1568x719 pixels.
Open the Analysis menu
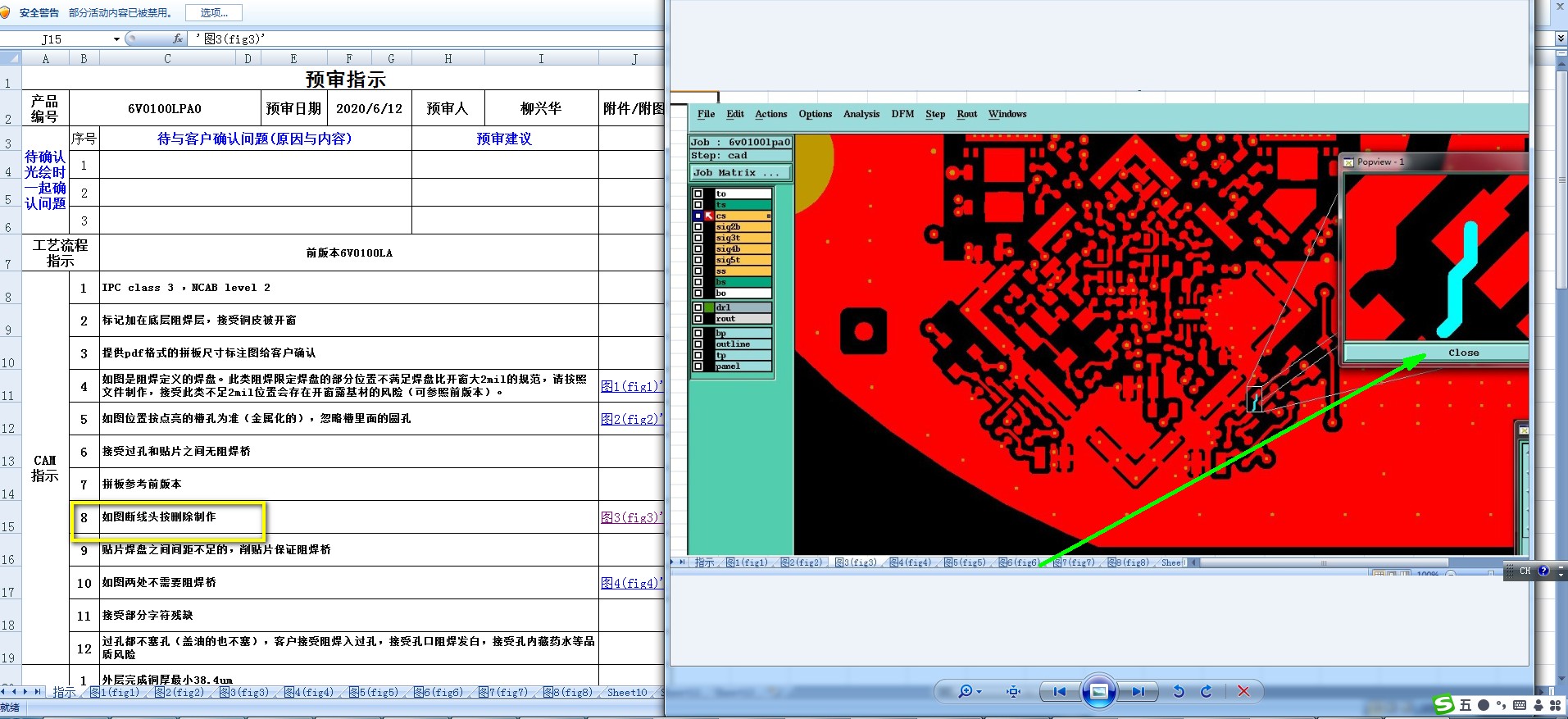861,114
